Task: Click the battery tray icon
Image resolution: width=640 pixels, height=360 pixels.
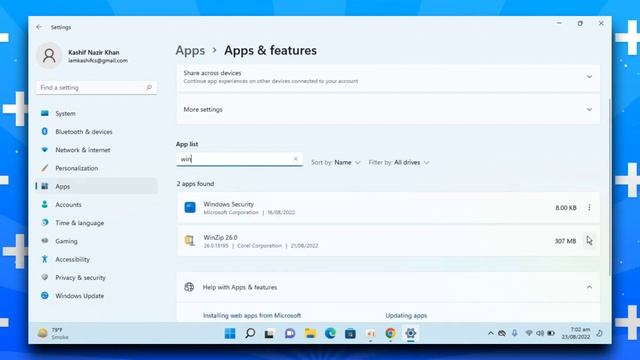Action: 551,333
